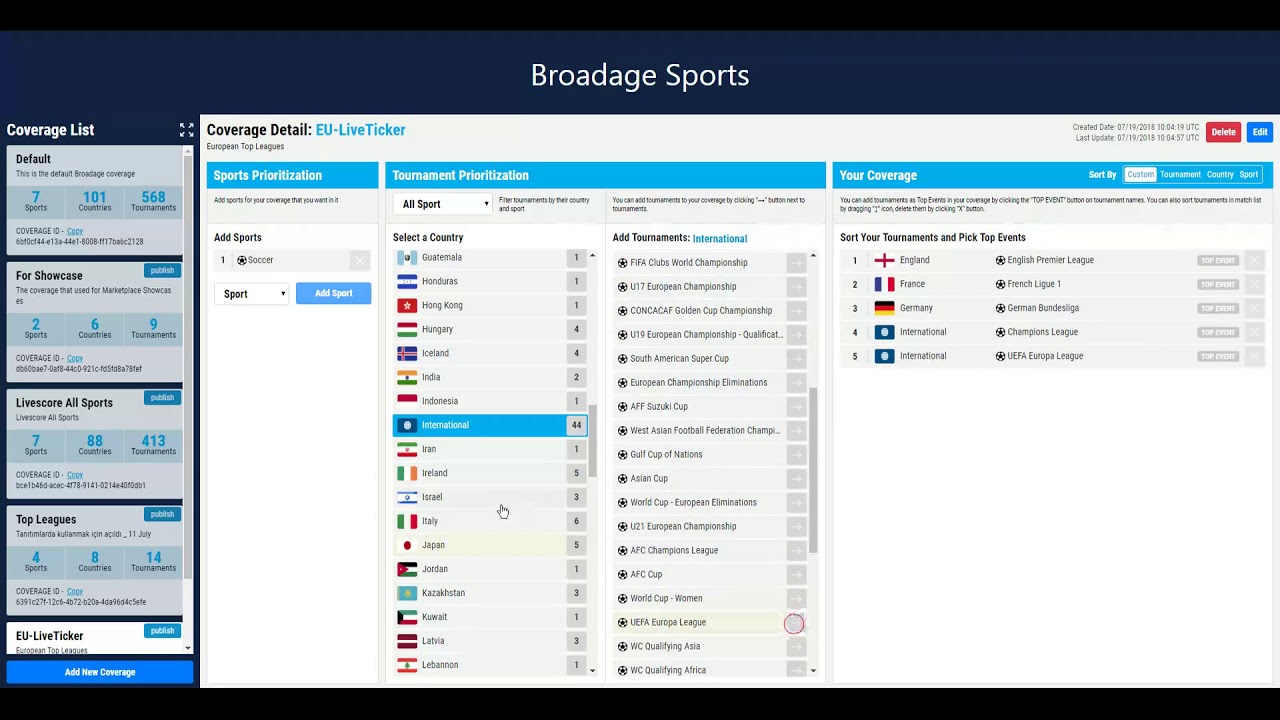The image size is (1280, 720).
Task: Click the Hong Kong flag icon
Action: tap(407, 305)
